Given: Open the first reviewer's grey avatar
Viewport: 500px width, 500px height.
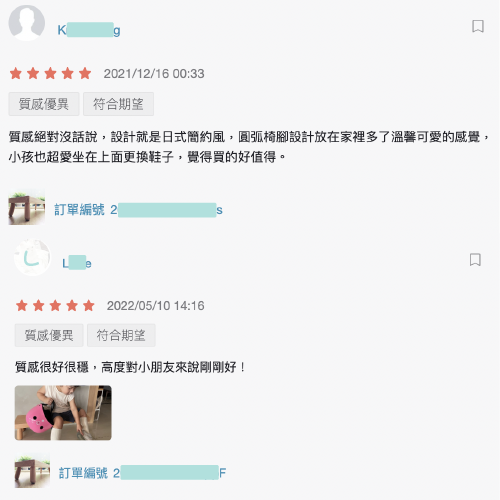Looking at the screenshot, I should pos(27,23).
